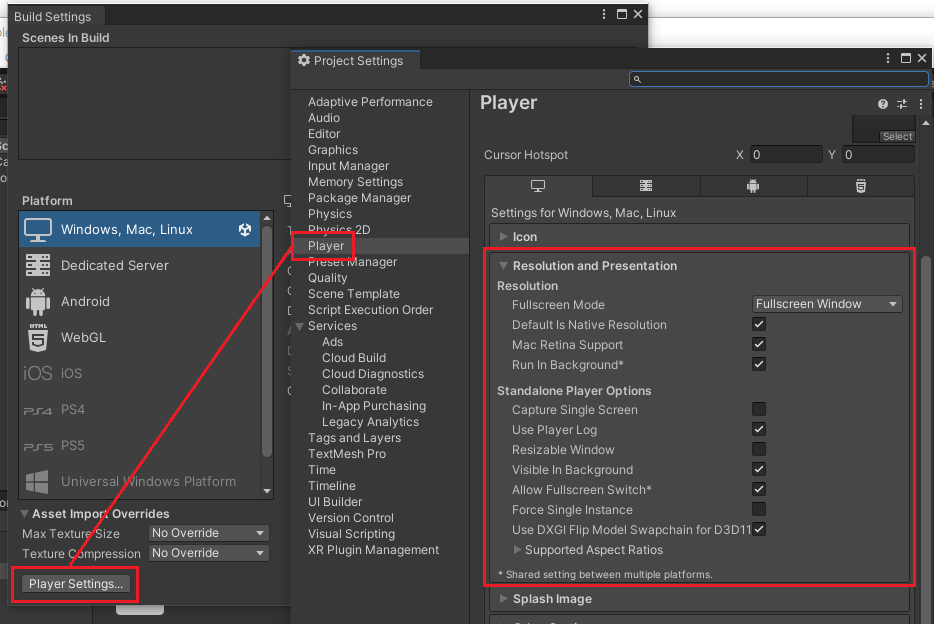Screen dimensions: 934x624
Task: Click the Project Settings tab title
Action: pyautogui.click(x=356, y=61)
